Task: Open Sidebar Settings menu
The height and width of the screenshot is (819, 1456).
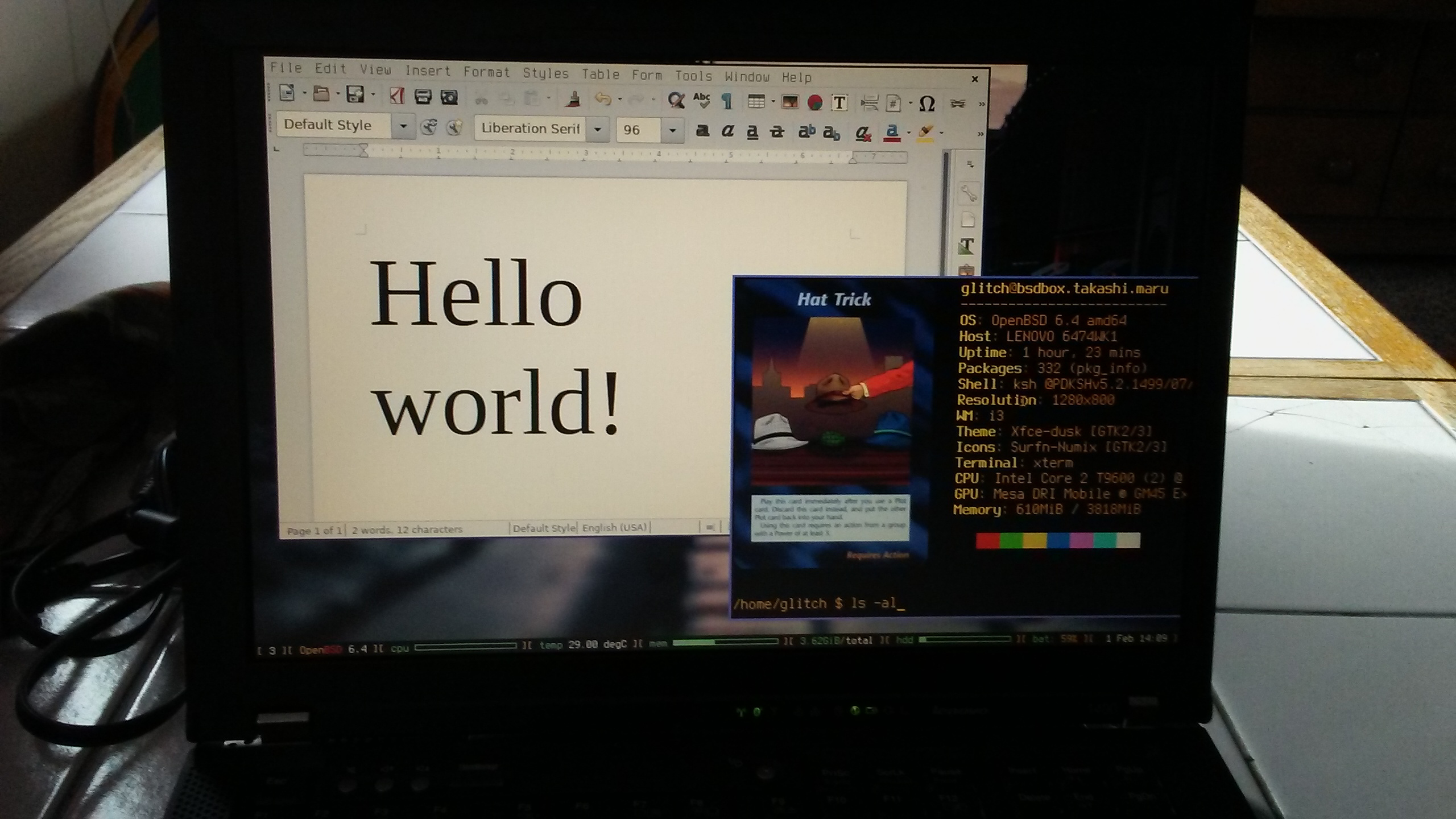Action: [970, 164]
